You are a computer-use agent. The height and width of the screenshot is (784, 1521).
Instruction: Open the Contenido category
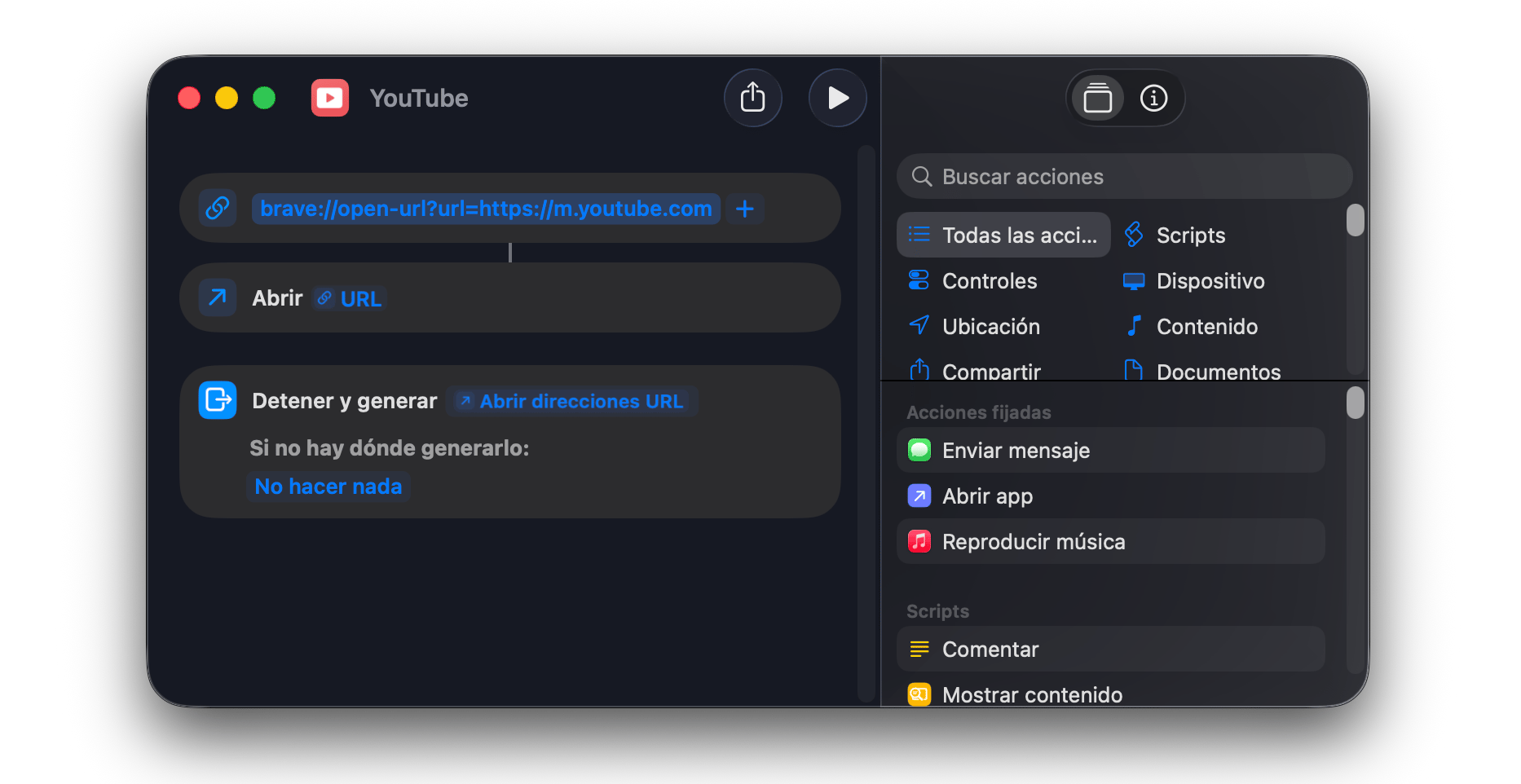[x=1192, y=326]
